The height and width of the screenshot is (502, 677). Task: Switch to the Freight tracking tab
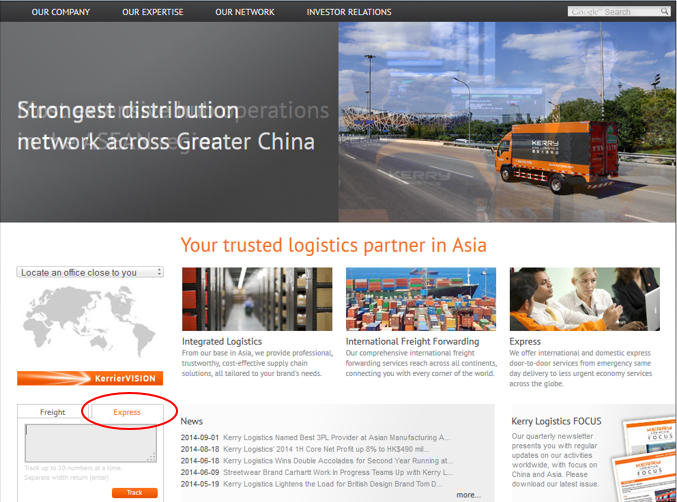coord(52,412)
